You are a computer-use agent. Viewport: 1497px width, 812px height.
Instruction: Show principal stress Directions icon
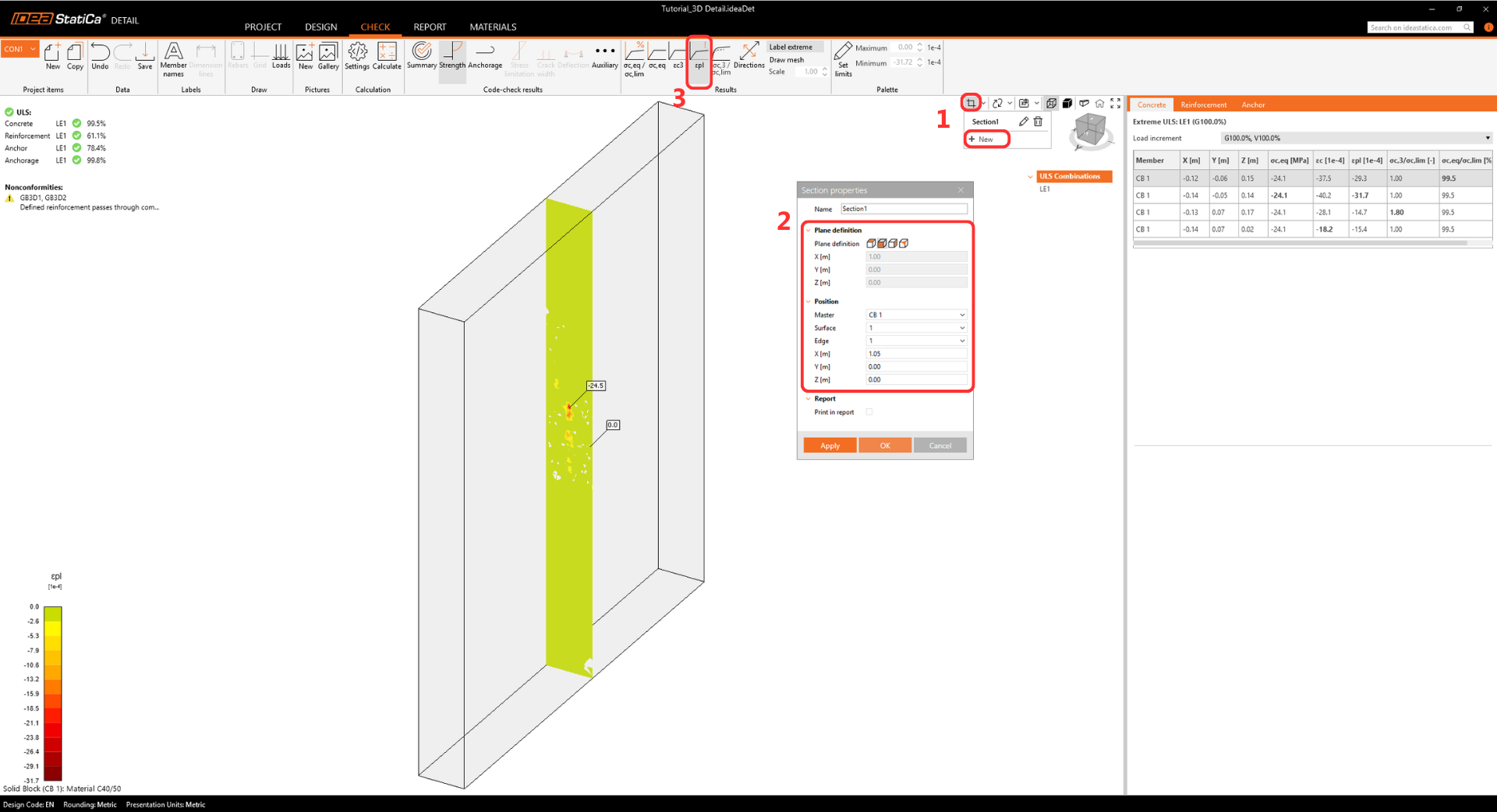748,56
